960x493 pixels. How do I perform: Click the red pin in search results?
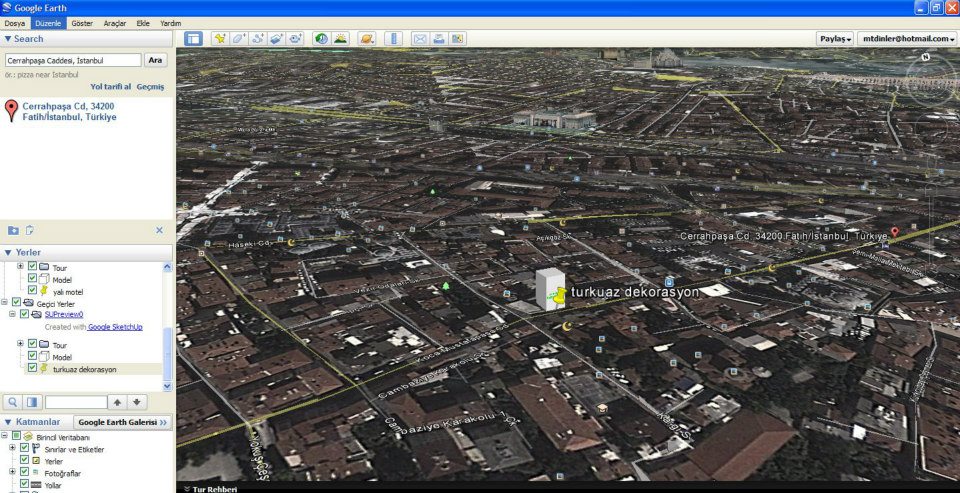click(10, 111)
